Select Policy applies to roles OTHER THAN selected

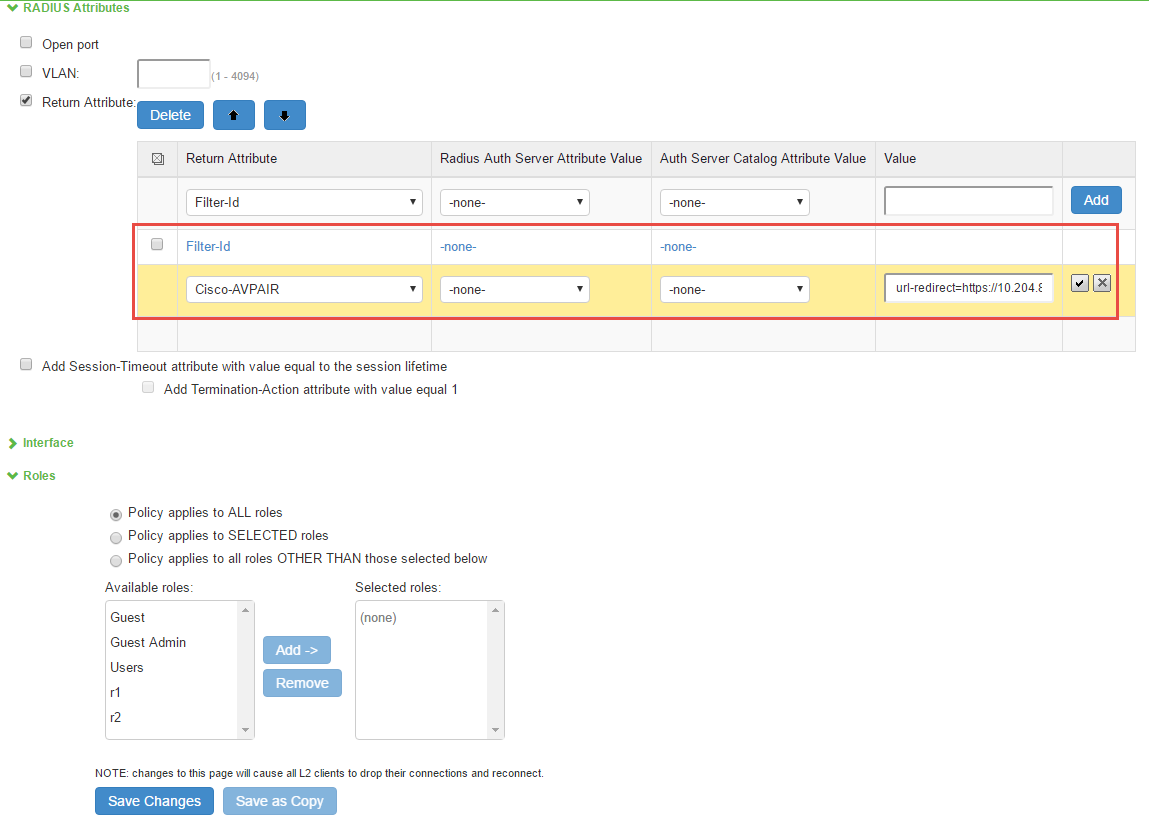tap(116, 561)
